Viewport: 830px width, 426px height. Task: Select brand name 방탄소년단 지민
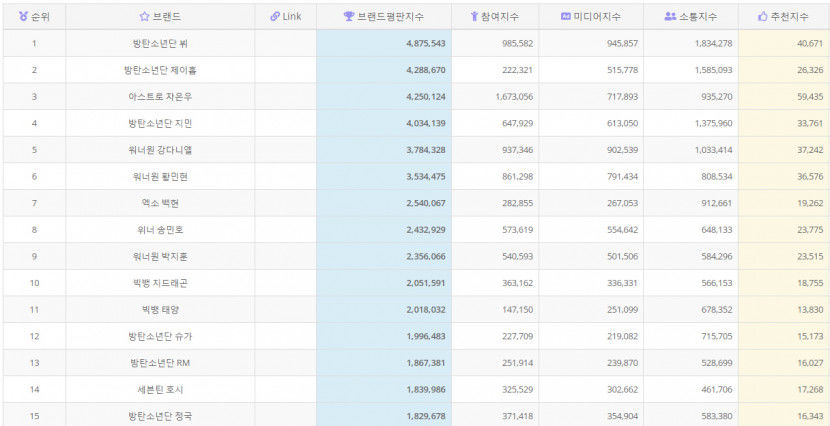(160, 123)
